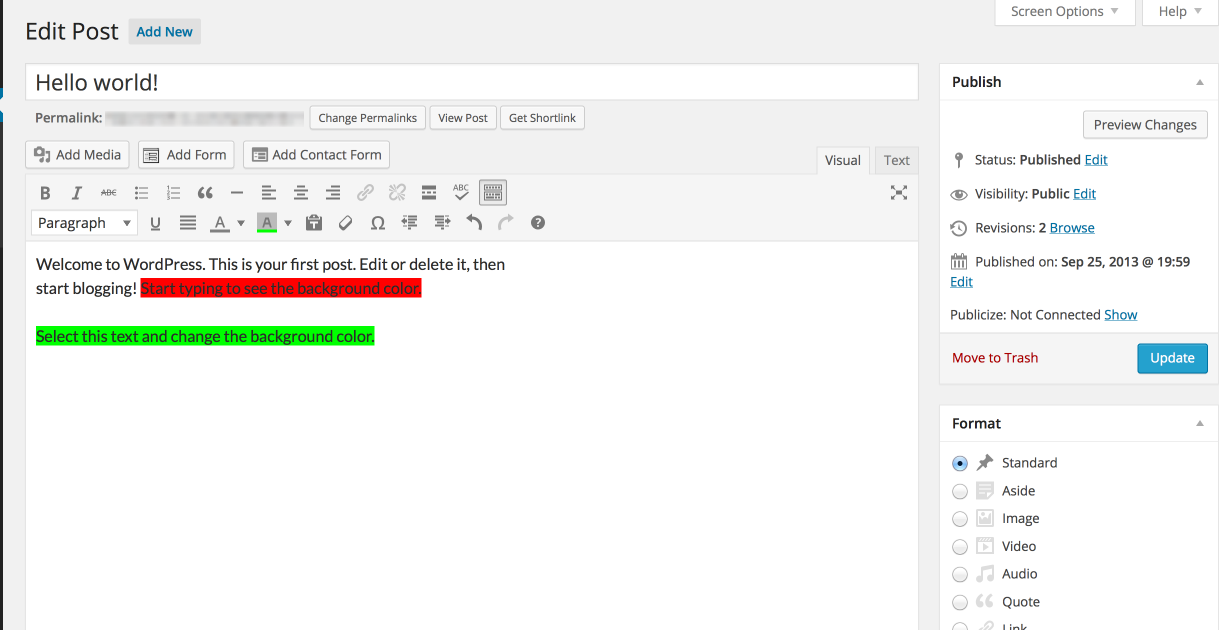Switch to the Visual editor tab
This screenshot has width=1219, height=630.
(x=842, y=160)
